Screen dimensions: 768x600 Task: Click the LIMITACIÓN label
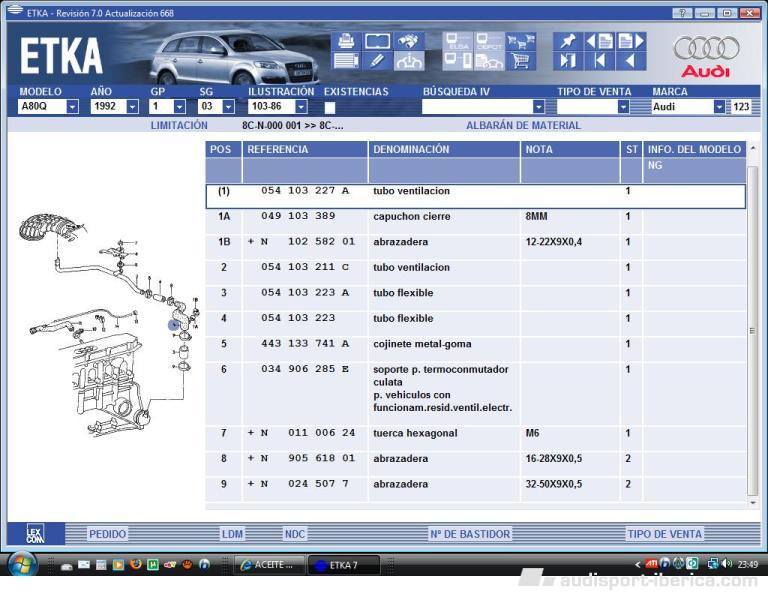point(179,125)
